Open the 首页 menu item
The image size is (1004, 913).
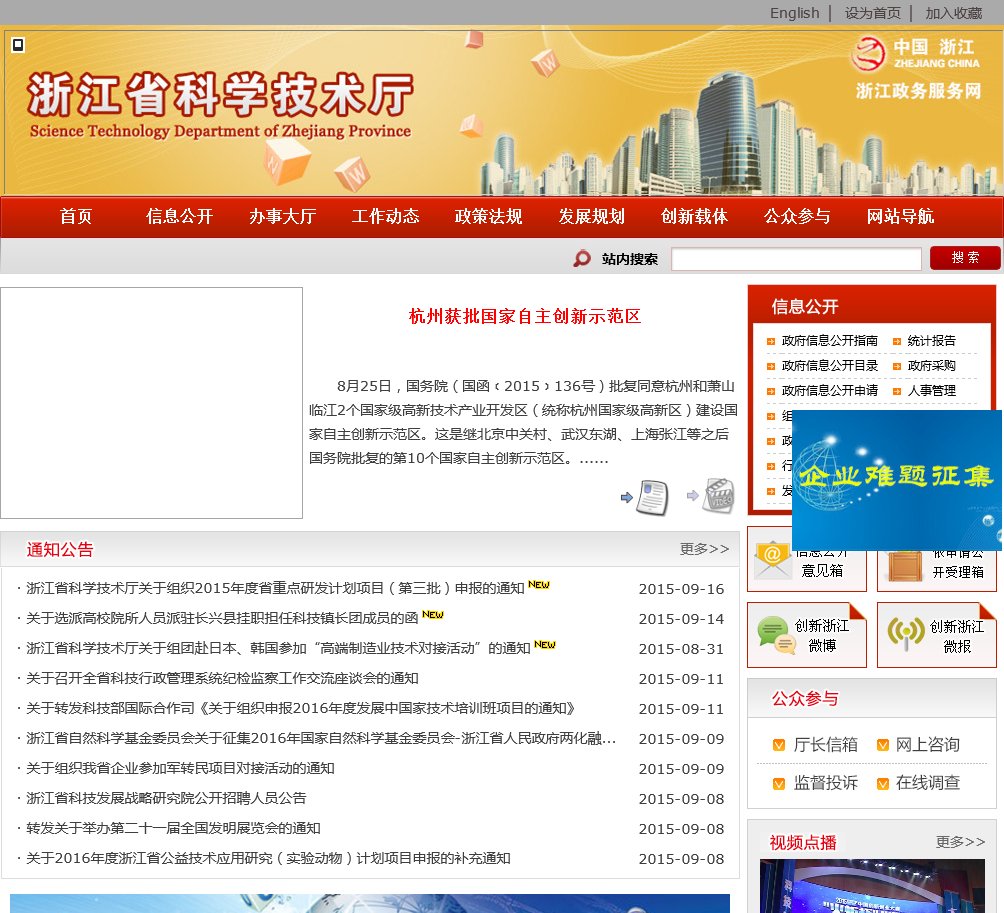(76, 216)
